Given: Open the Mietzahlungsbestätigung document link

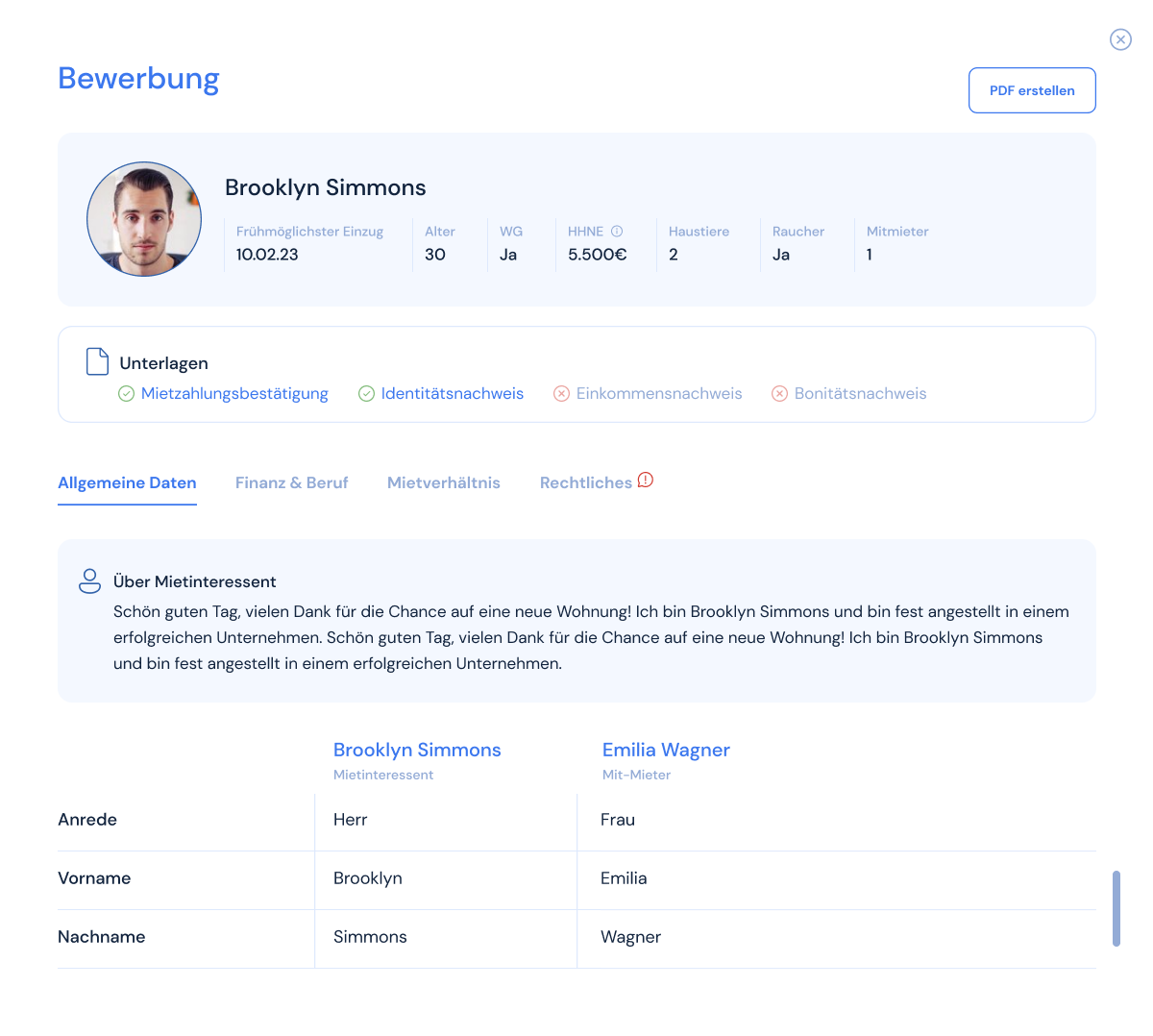Looking at the screenshot, I should pyautogui.click(x=234, y=394).
